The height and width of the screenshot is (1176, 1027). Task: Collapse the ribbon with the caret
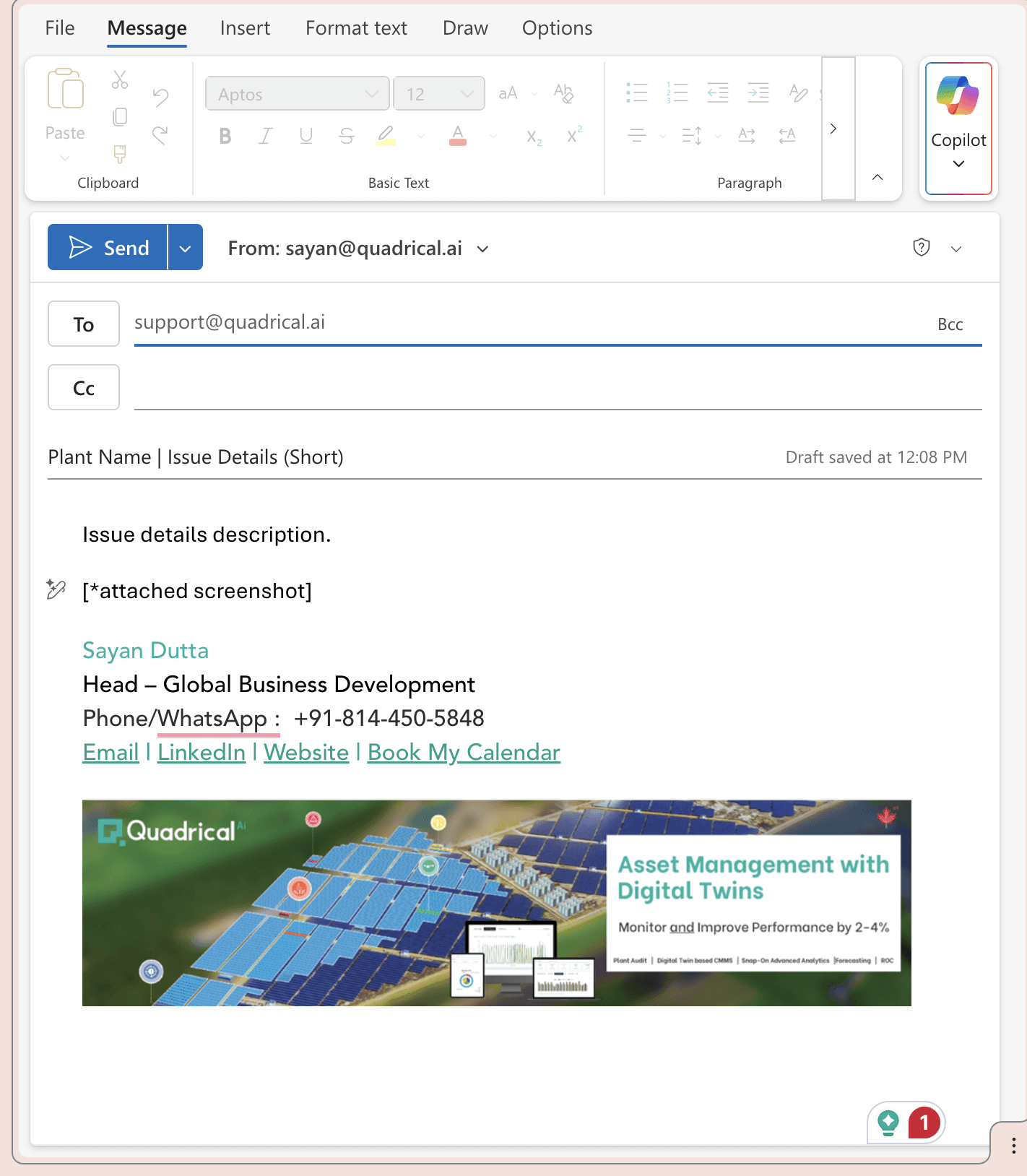click(x=877, y=177)
